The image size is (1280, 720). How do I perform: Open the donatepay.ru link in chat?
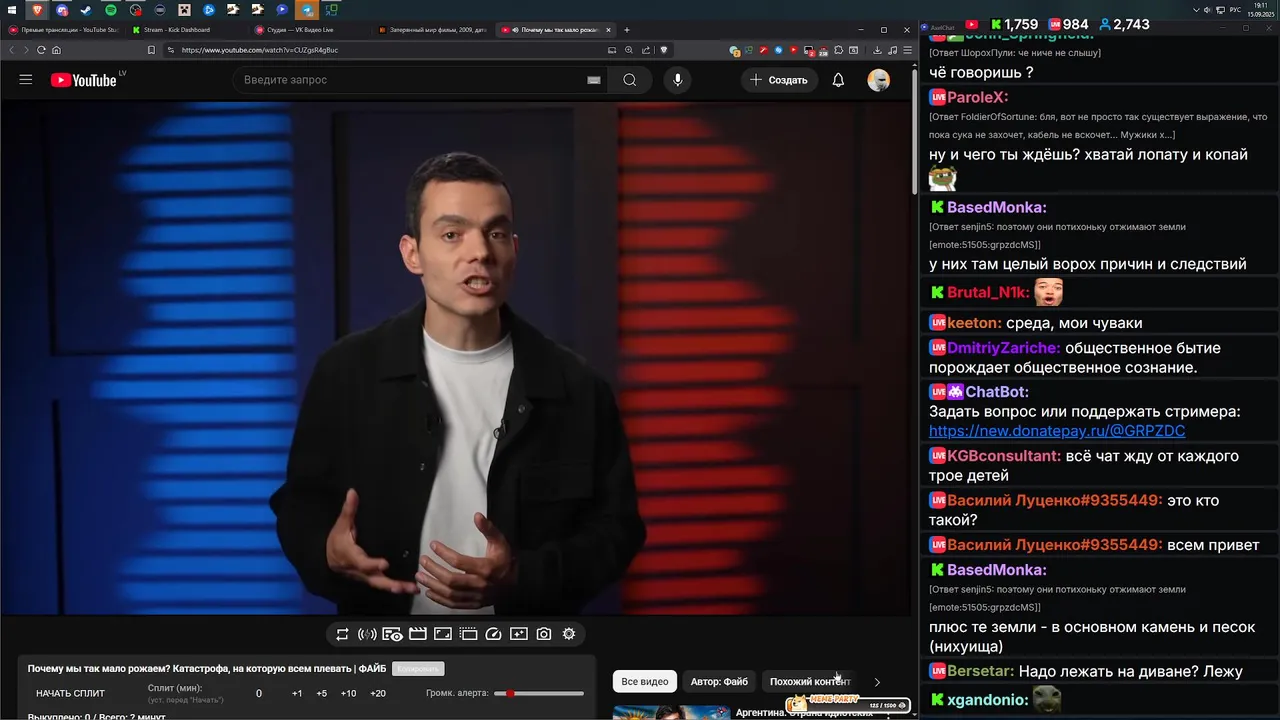1057,431
